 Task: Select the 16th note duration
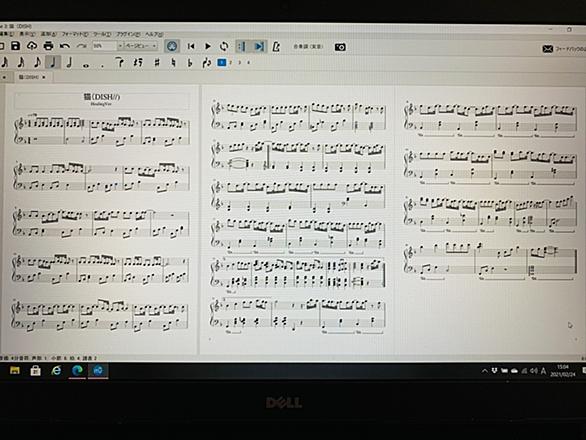(21, 62)
